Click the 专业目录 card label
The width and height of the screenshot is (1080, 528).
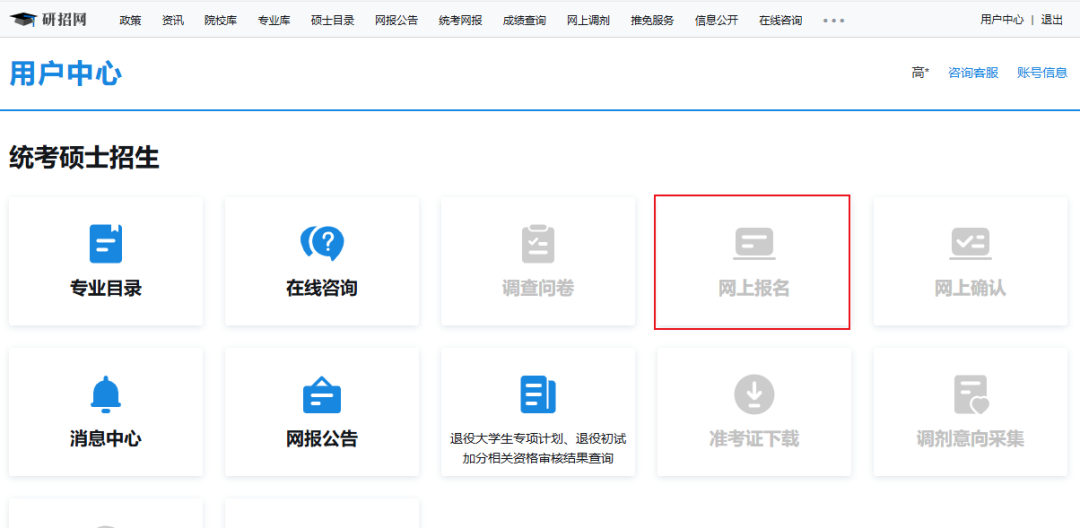[105, 288]
